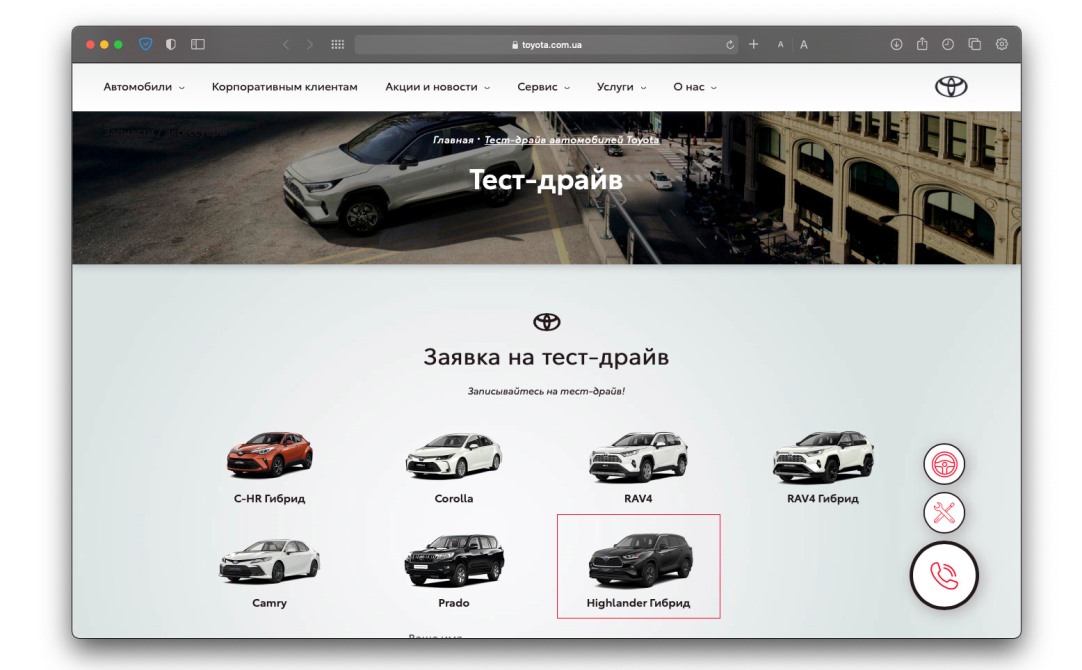Image resolution: width=1082 pixels, height=670 pixels.
Task: Click the steering wheel floating button
Action: click(x=944, y=464)
